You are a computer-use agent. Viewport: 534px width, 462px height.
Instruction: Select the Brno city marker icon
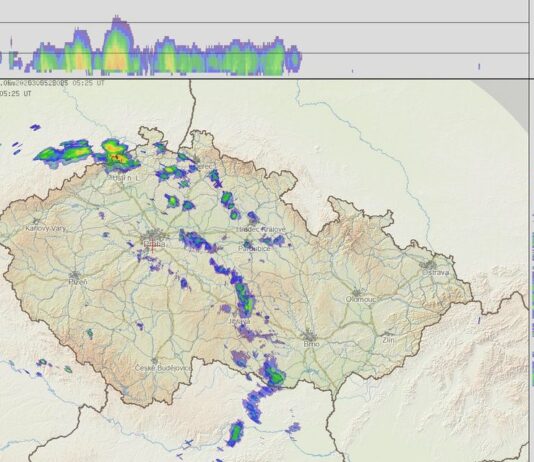pyautogui.click(x=310, y=335)
